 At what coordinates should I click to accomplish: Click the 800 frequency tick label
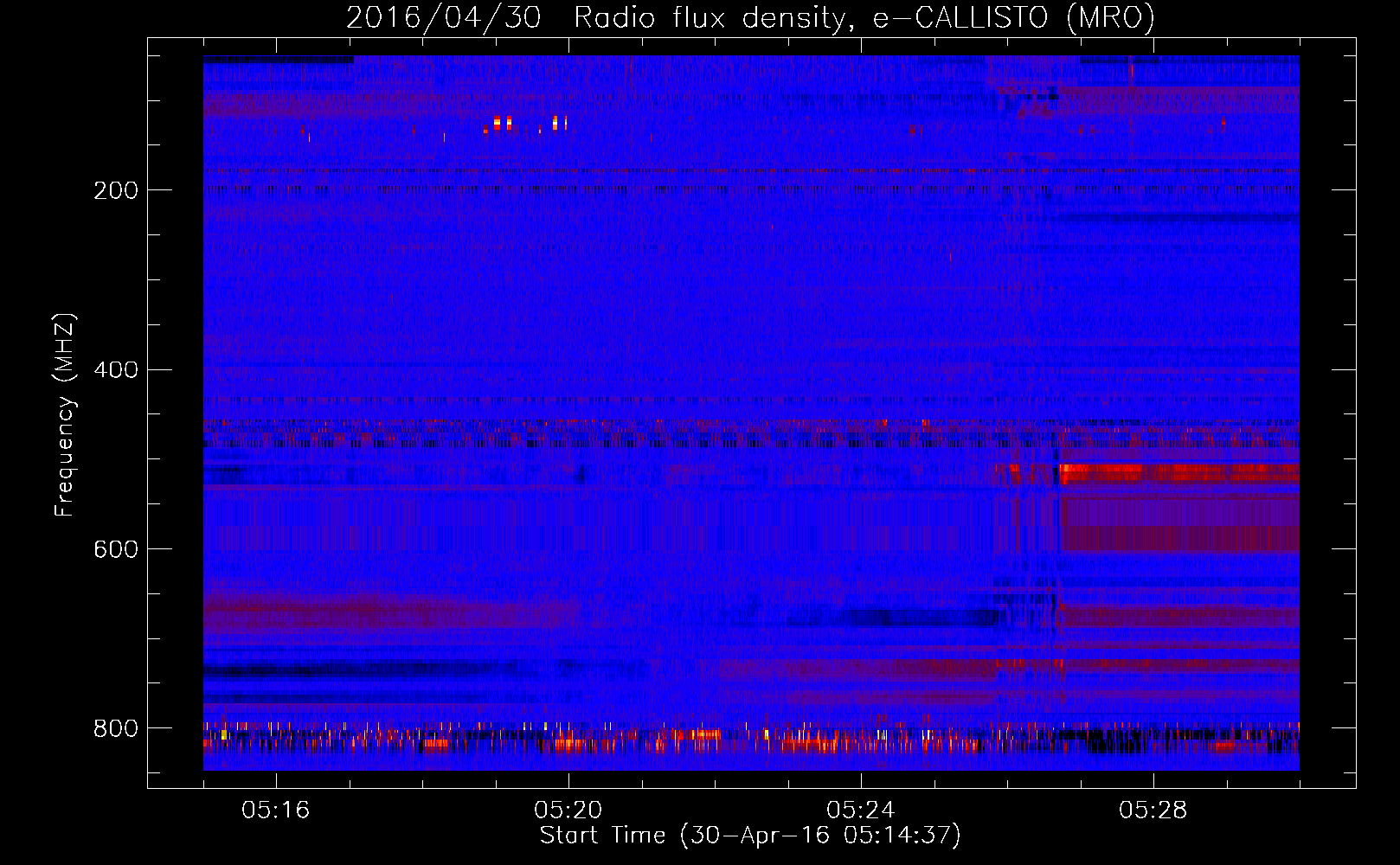point(116,729)
